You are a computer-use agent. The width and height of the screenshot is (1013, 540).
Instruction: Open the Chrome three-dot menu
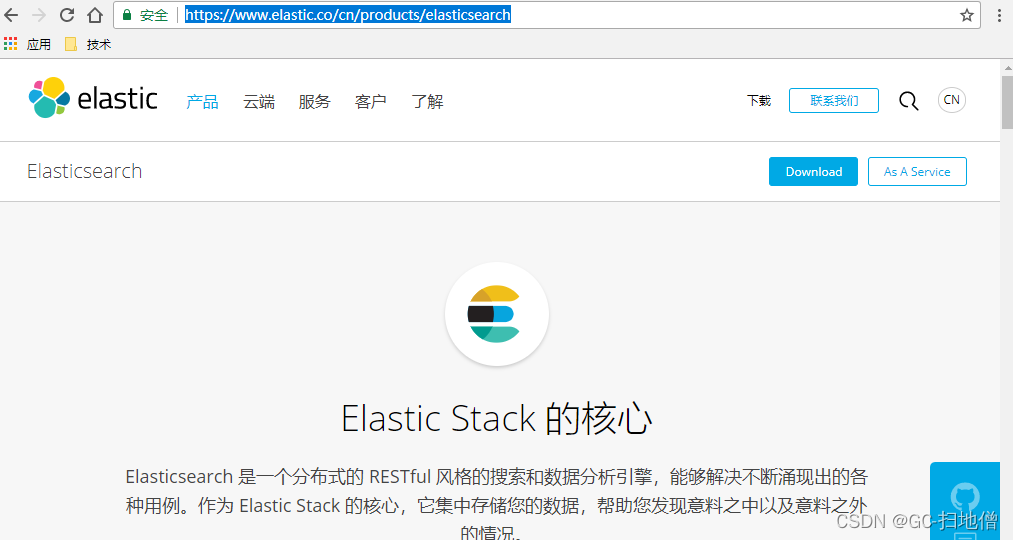[x=999, y=15]
